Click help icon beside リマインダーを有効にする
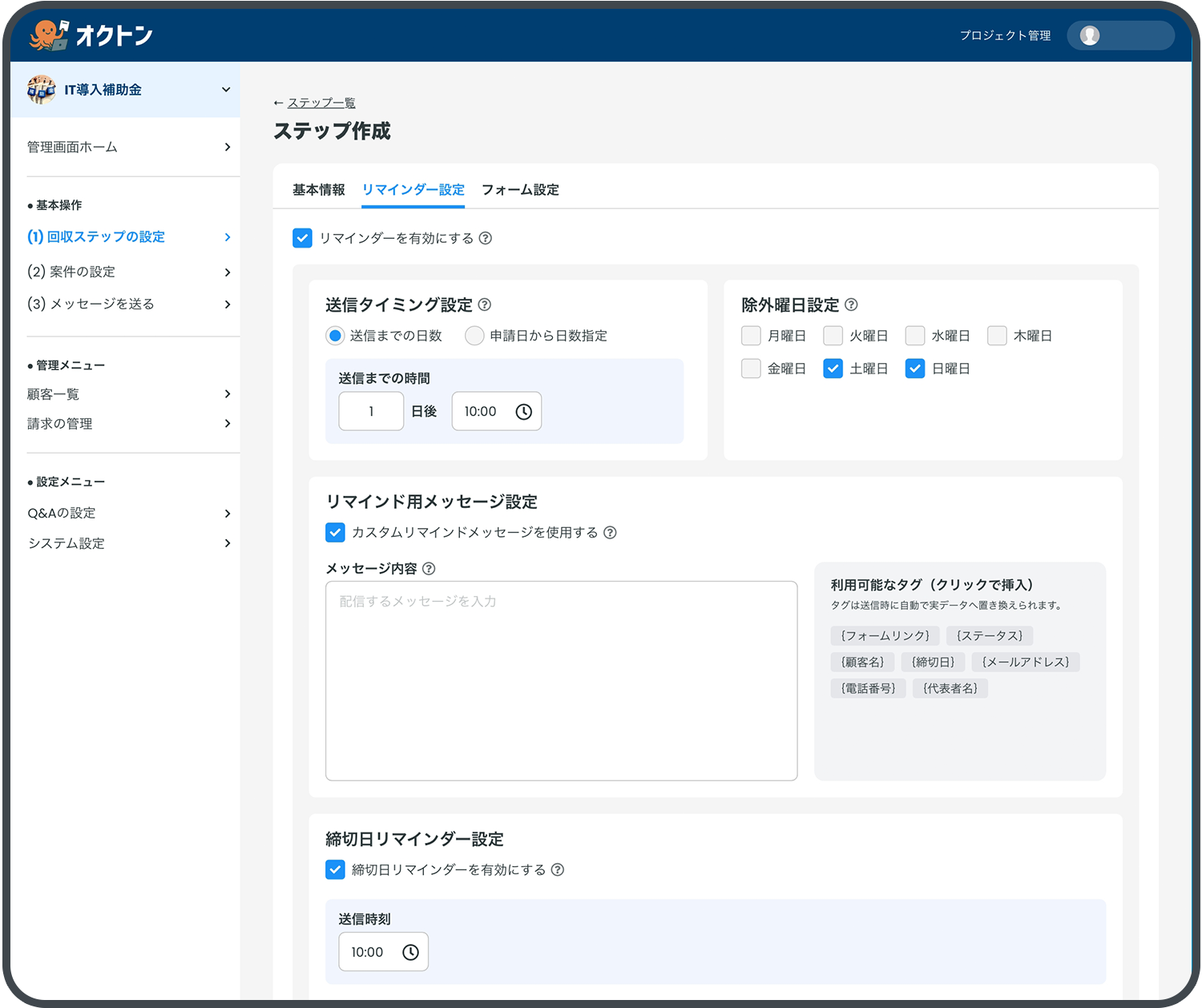 tap(486, 238)
